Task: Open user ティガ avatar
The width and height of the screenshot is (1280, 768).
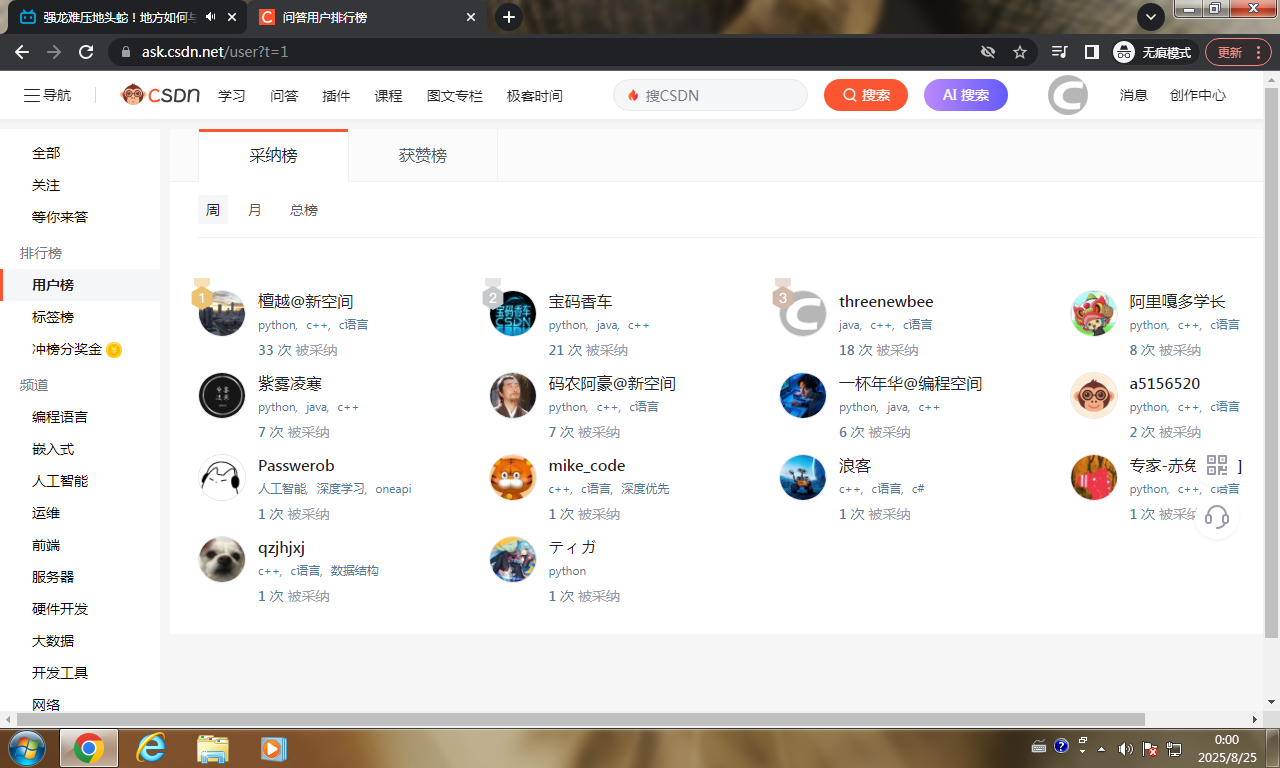Action: [513, 559]
